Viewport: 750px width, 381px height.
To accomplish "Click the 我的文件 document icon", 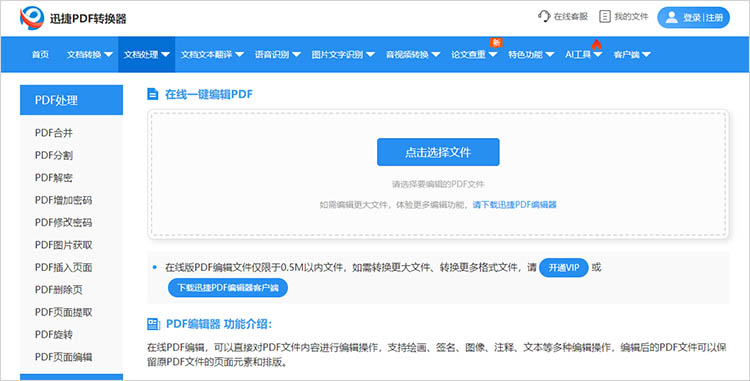I will [x=605, y=17].
